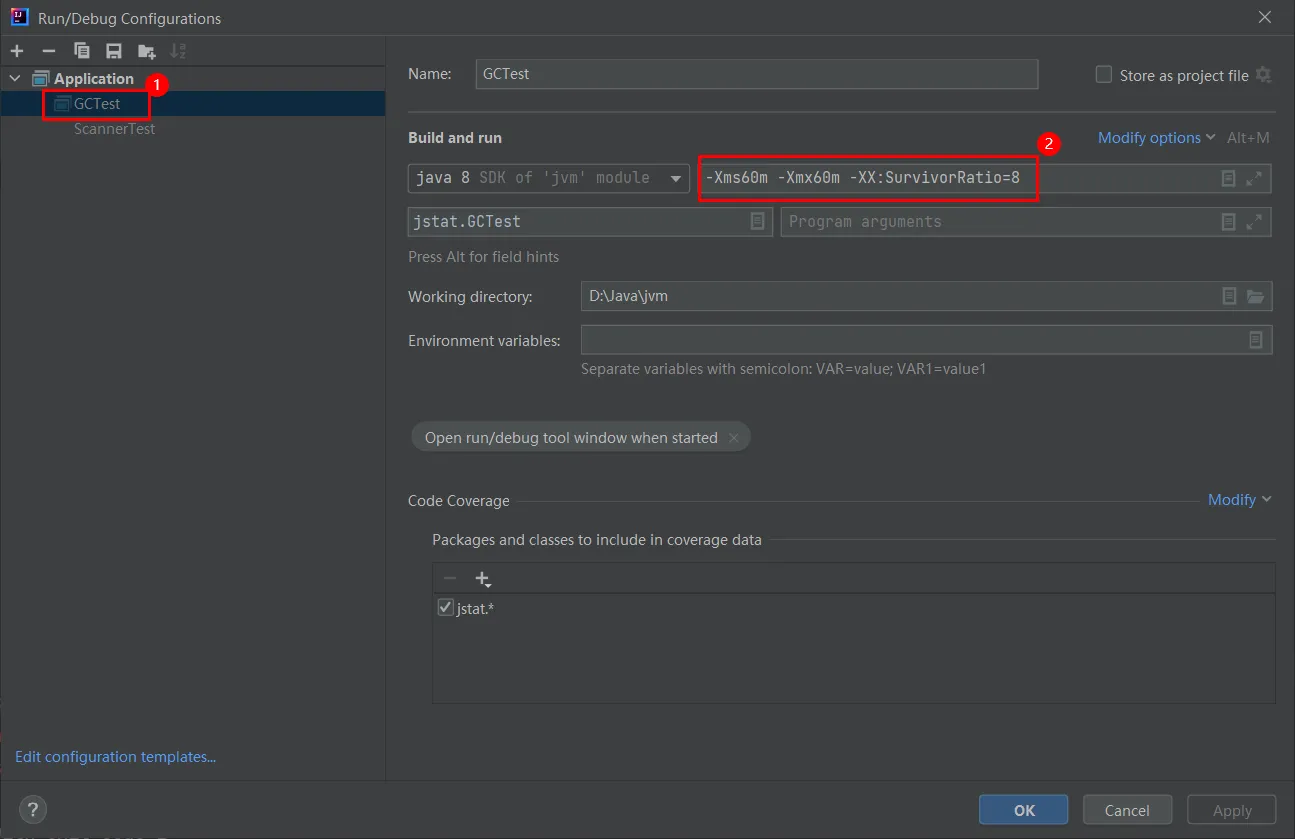Click the coverage Remove pattern minus icon
1295x839 pixels.
(450, 578)
